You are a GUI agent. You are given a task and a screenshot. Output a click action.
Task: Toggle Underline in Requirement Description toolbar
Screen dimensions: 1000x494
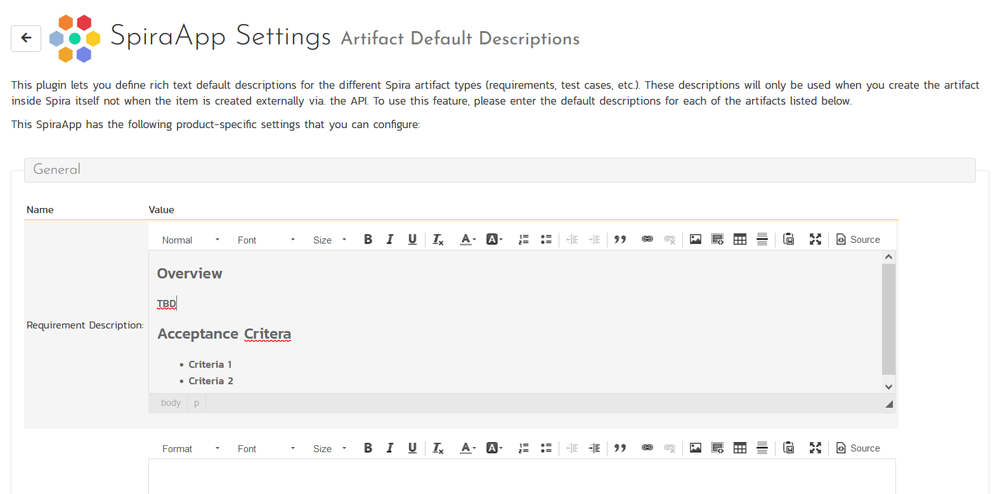click(x=412, y=240)
